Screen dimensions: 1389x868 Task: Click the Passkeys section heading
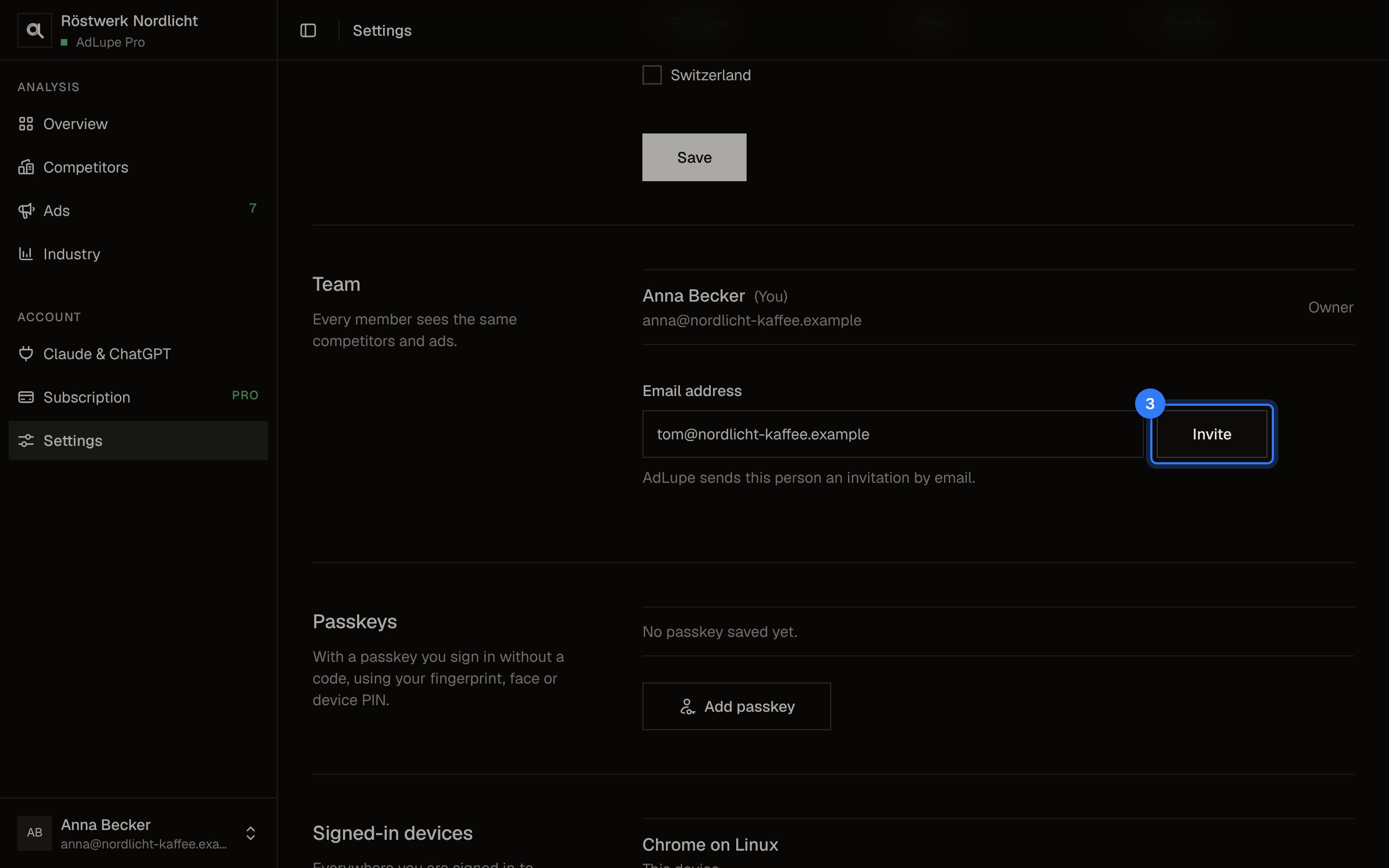point(355,622)
